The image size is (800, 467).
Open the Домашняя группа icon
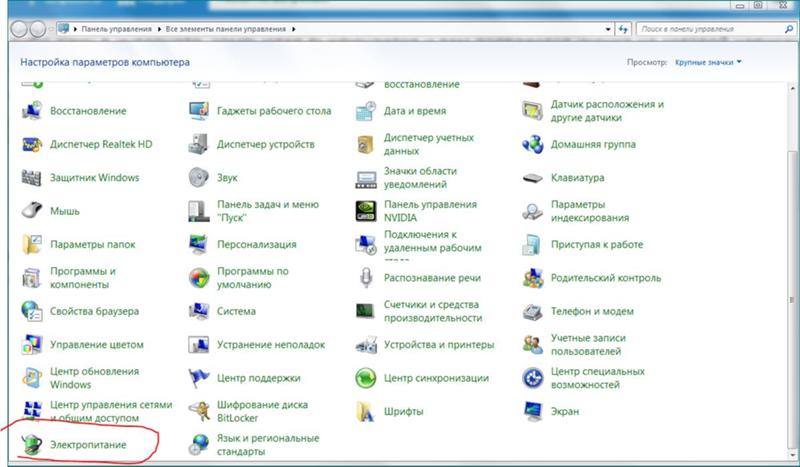[x=533, y=144]
